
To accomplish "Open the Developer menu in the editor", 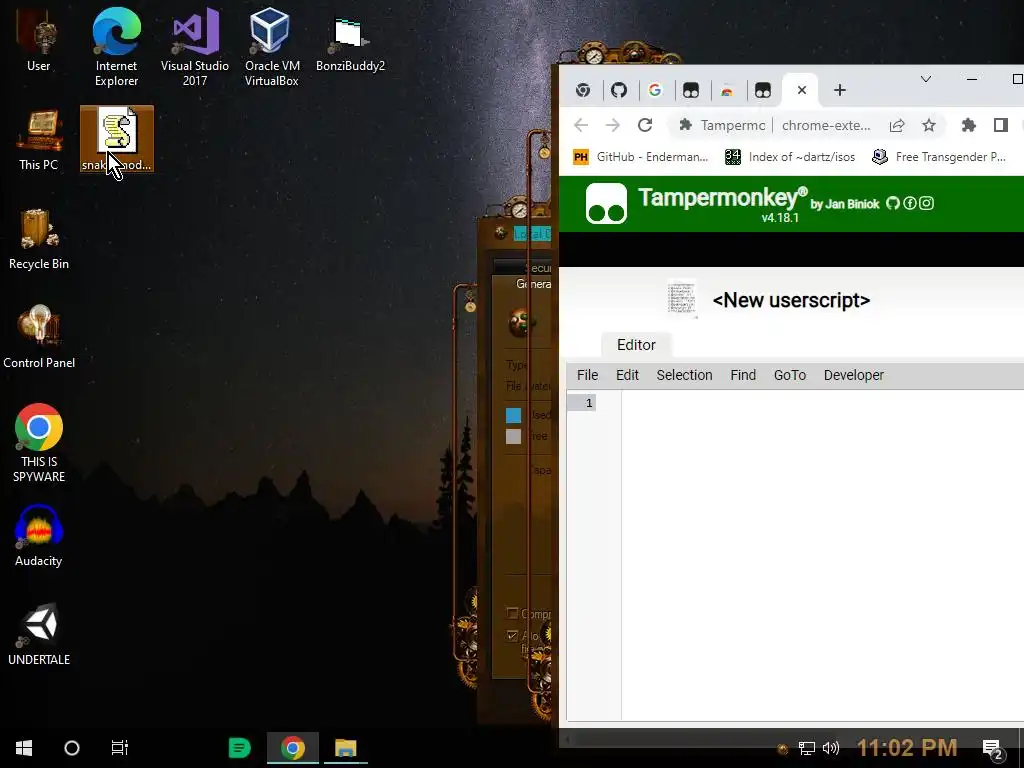I will point(854,375).
